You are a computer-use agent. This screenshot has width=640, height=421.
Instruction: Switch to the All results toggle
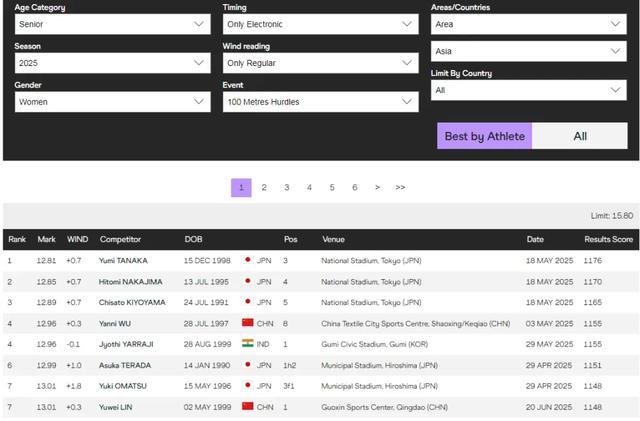pyautogui.click(x=580, y=136)
